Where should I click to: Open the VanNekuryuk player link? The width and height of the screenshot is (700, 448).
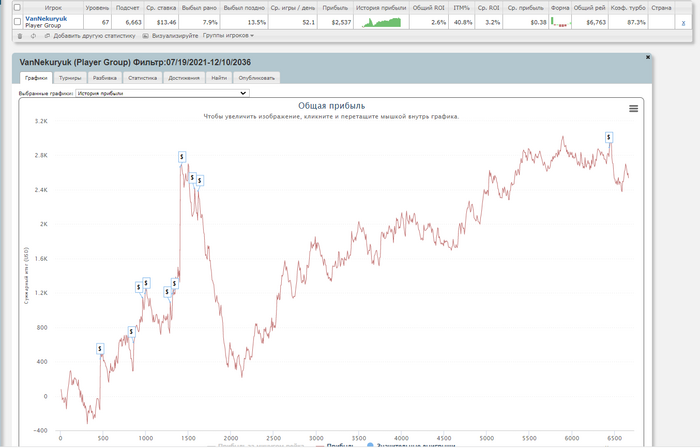46,19
